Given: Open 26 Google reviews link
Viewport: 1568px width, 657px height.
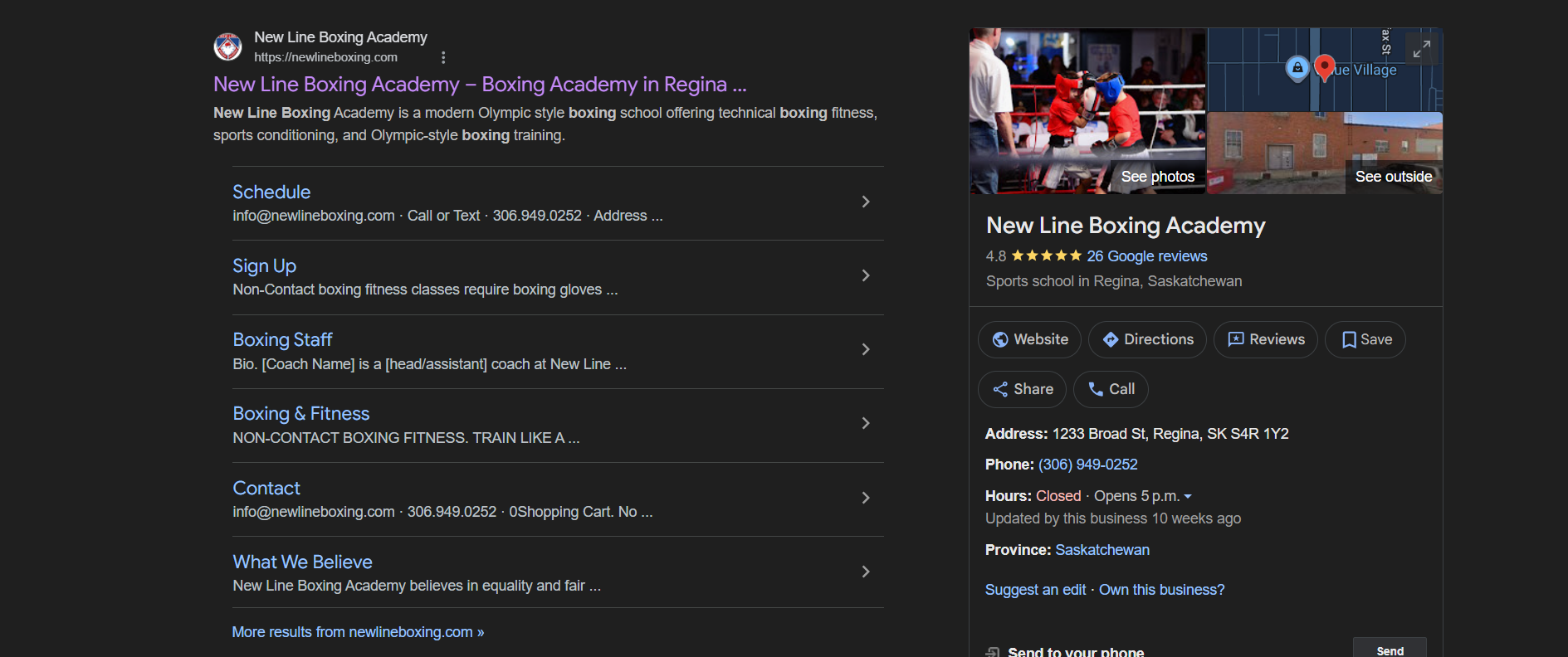Looking at the screenshot, I should tap(1147, 256).
